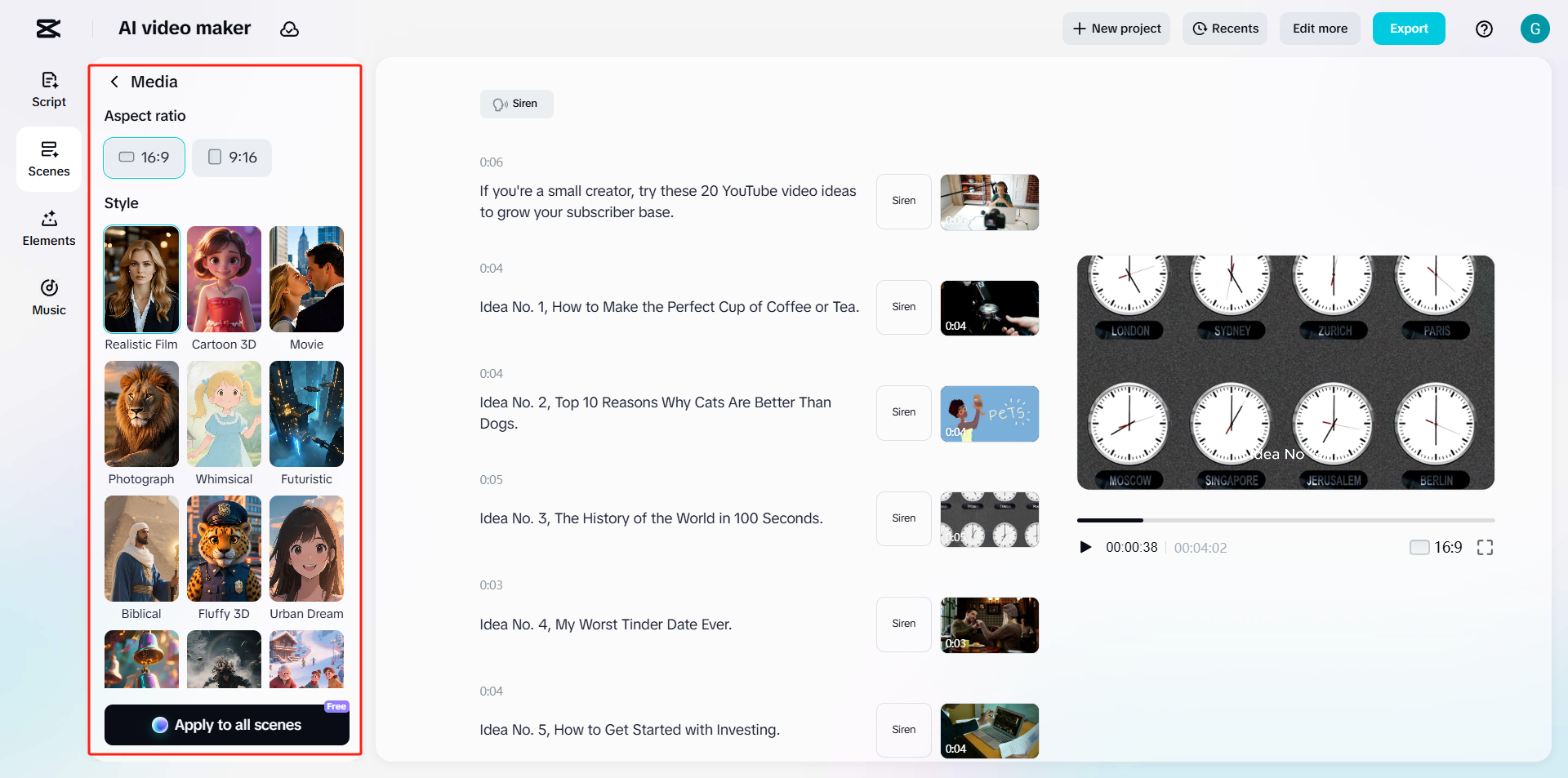The width and height of the screenshot is (1568, 778).
Task: Open the Music tab
Action: (x=49, y=298)
